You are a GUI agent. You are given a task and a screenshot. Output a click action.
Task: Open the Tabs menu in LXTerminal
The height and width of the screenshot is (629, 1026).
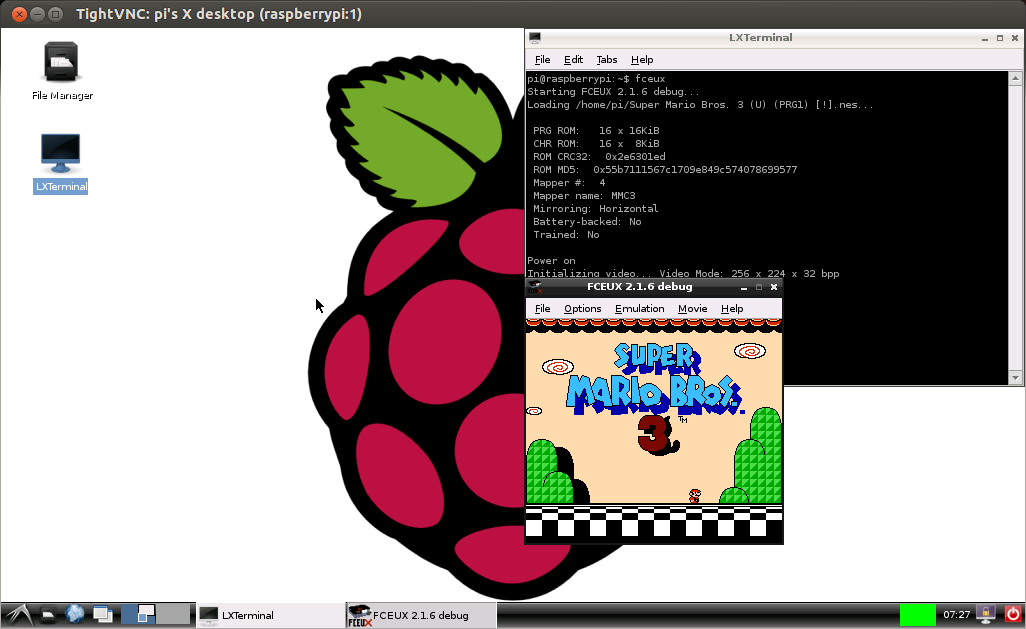(x=607, y=60)
